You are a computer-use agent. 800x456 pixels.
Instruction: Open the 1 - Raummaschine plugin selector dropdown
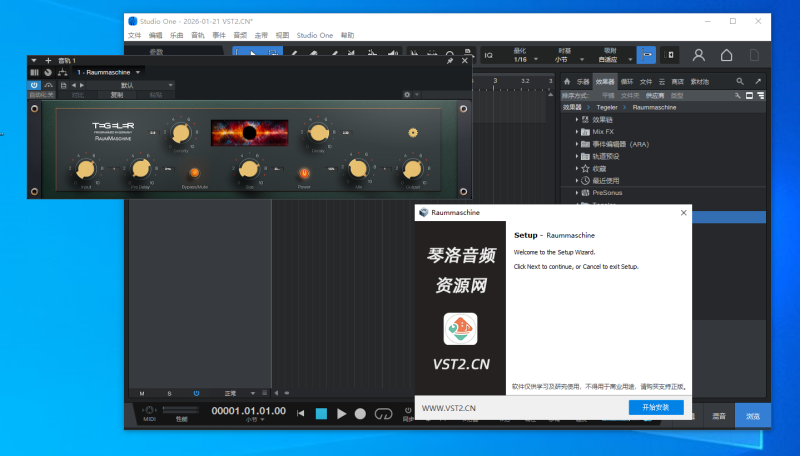(x=108, y=72)
